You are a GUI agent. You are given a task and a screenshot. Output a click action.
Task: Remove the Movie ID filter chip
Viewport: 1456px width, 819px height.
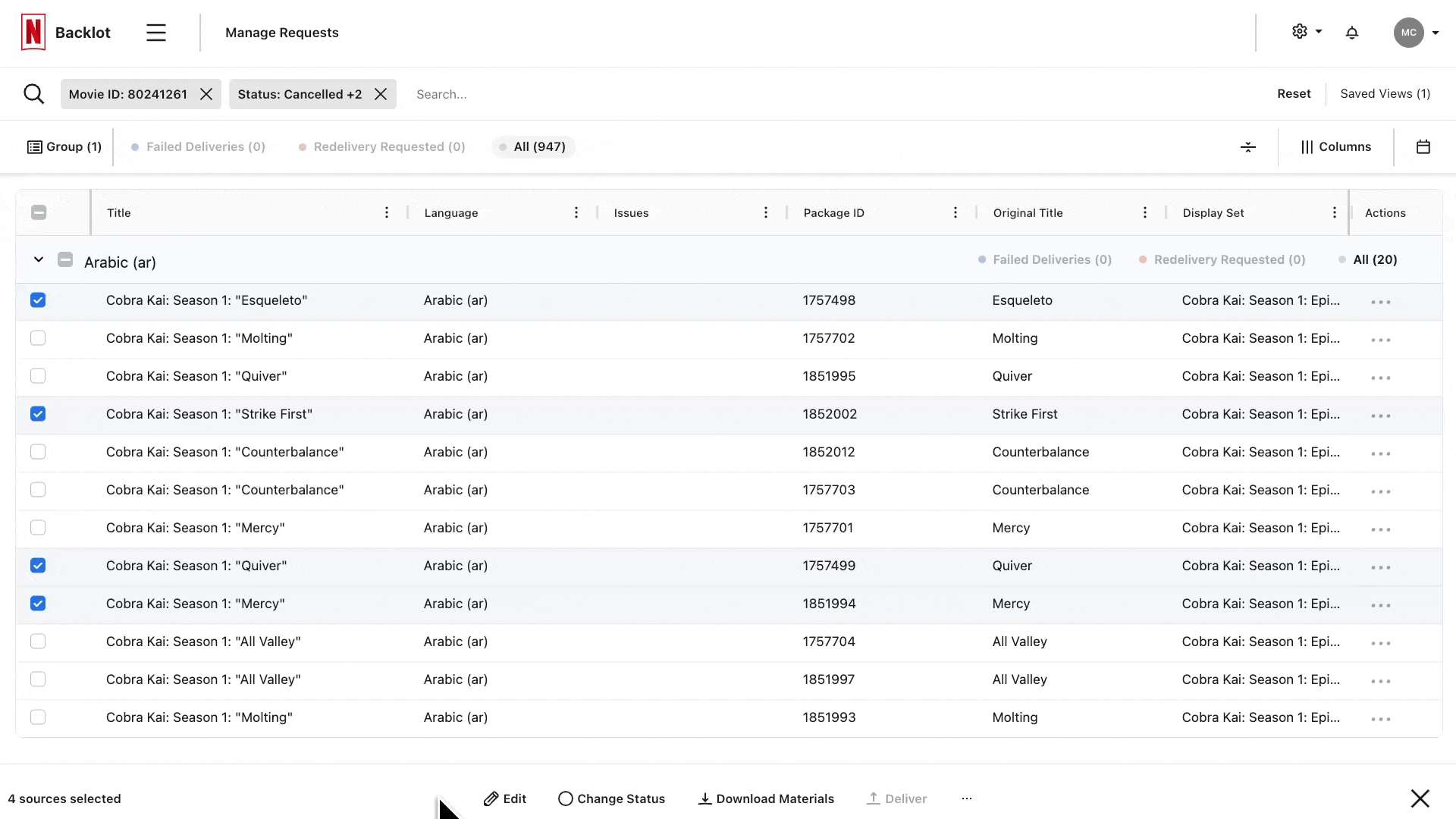(206, 94)
